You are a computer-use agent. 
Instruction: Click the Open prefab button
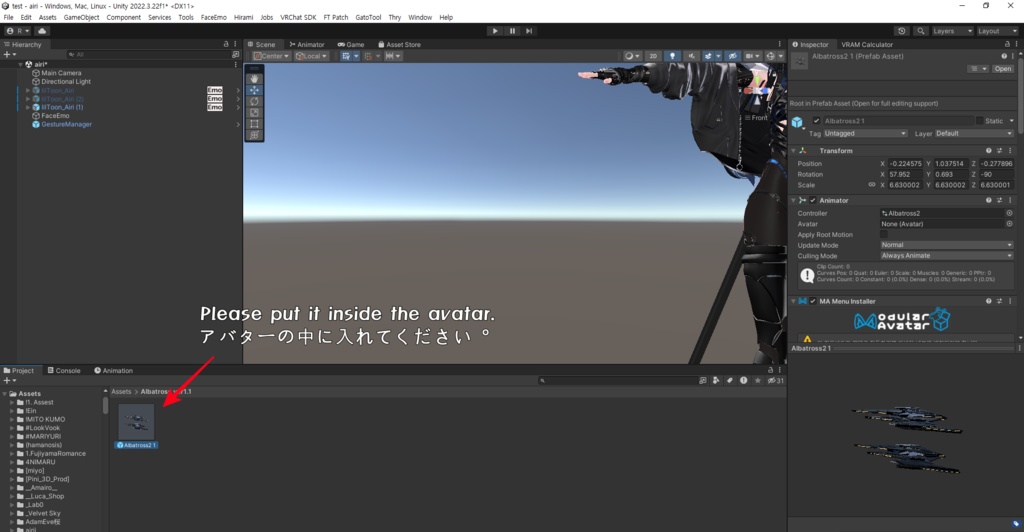[1002, 69]
